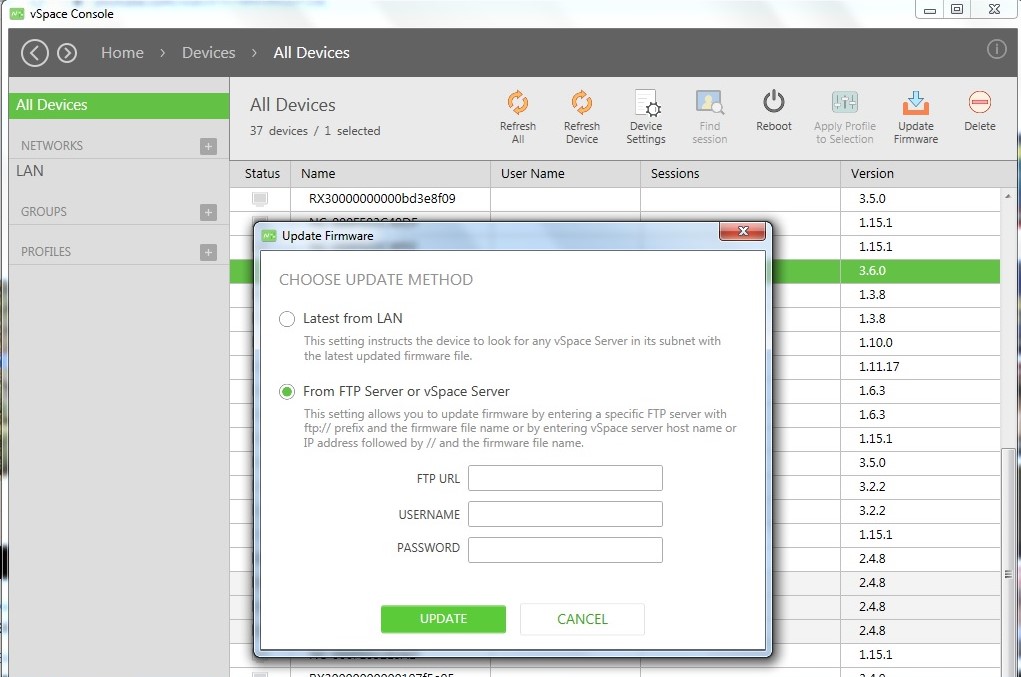Click the Delete device icon
Screen dimensions: 1021x677
[x=979, y=102]
